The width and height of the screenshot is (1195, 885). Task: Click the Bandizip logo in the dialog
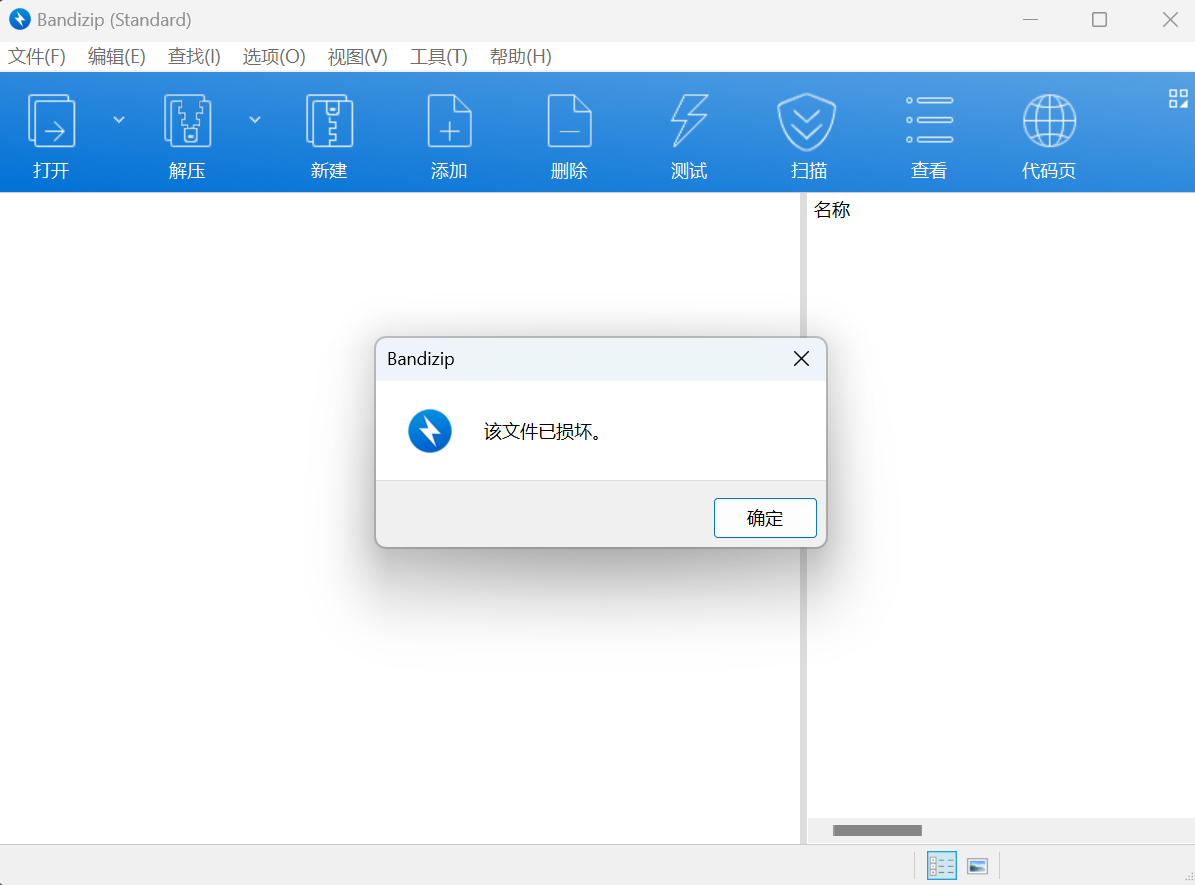point(430,431)
